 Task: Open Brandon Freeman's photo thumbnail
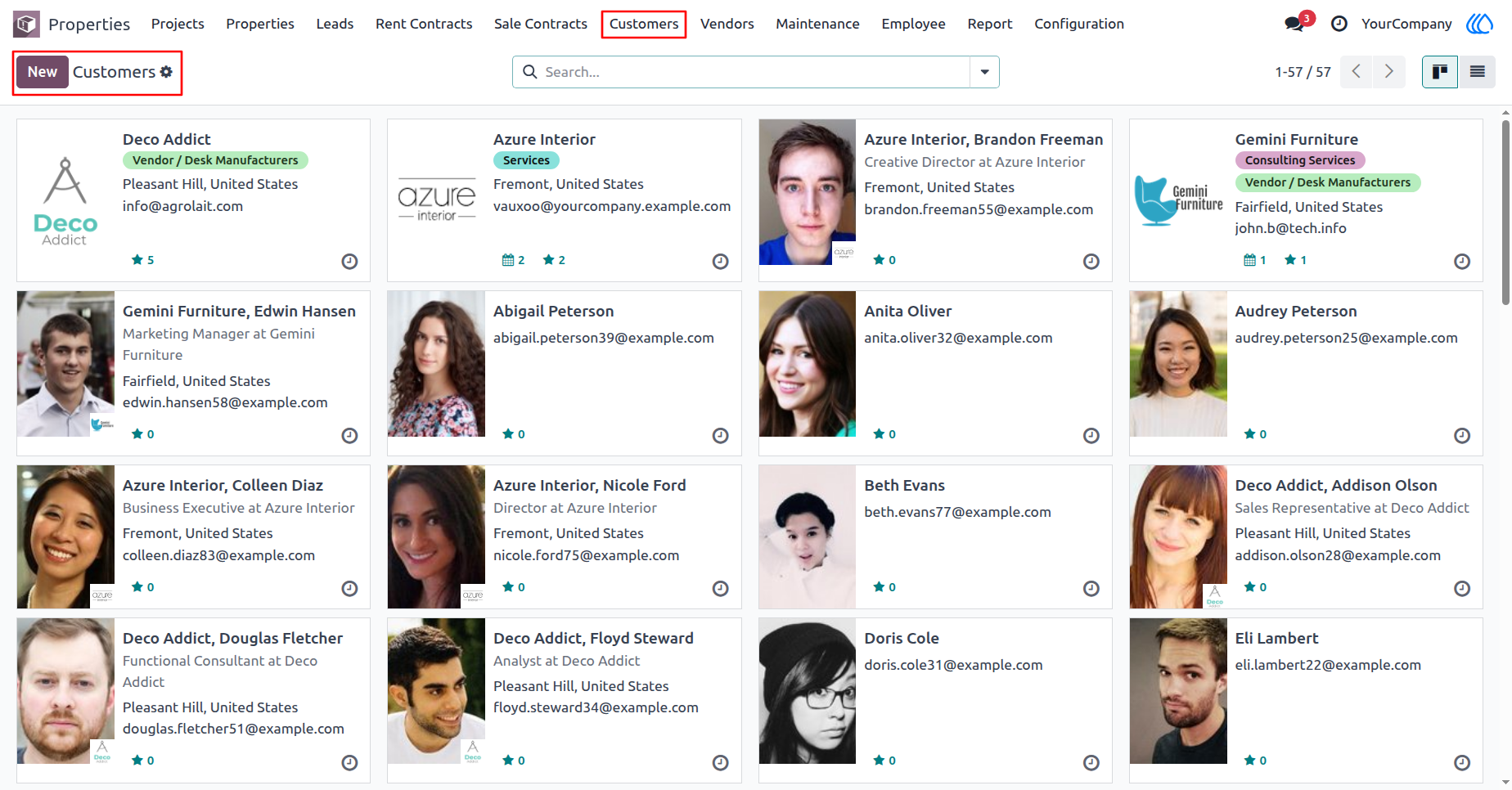click(808, 192)
